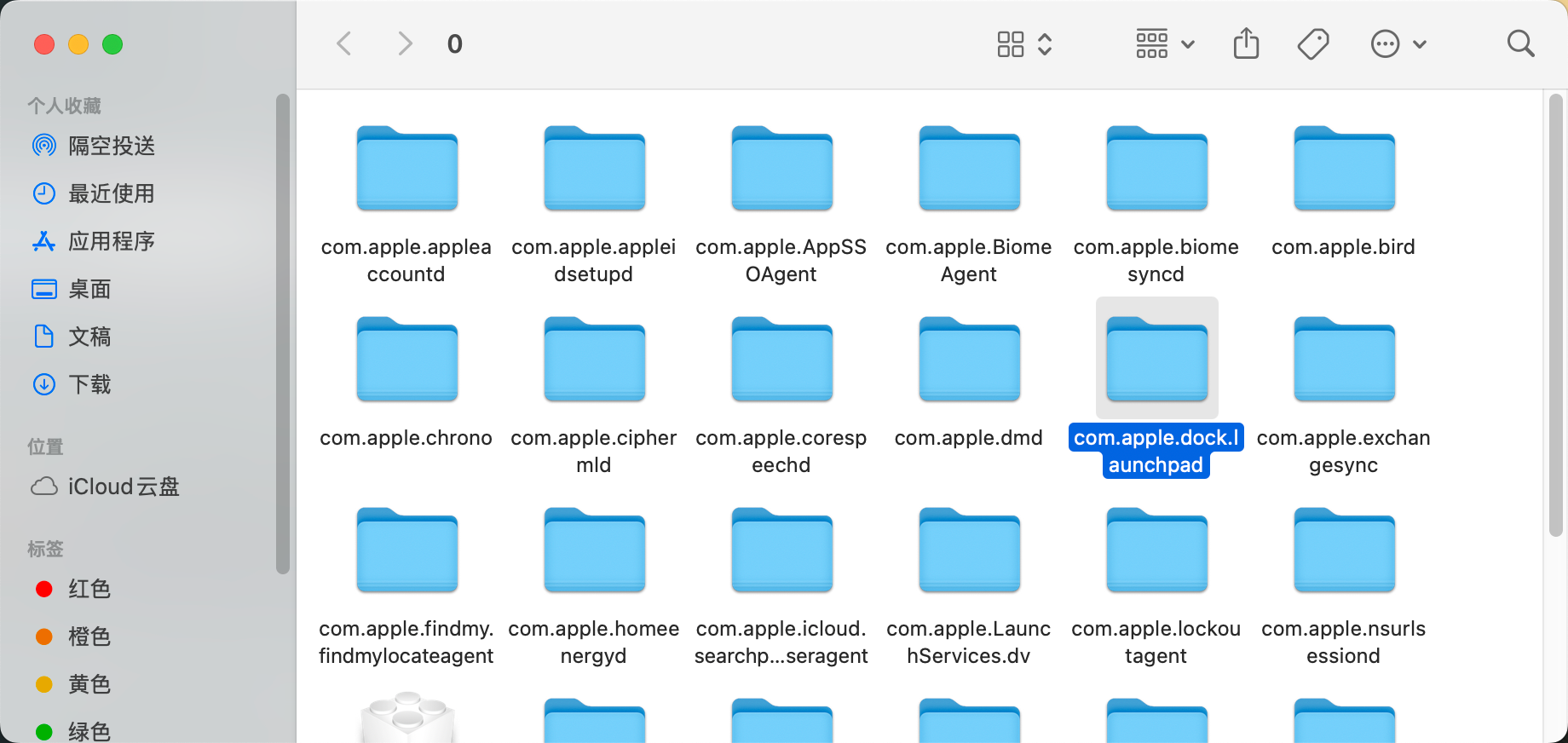Viewport: 1568px width, 743px height.
Task: Go back with the left arrow
Action: (x=344, y=43)
